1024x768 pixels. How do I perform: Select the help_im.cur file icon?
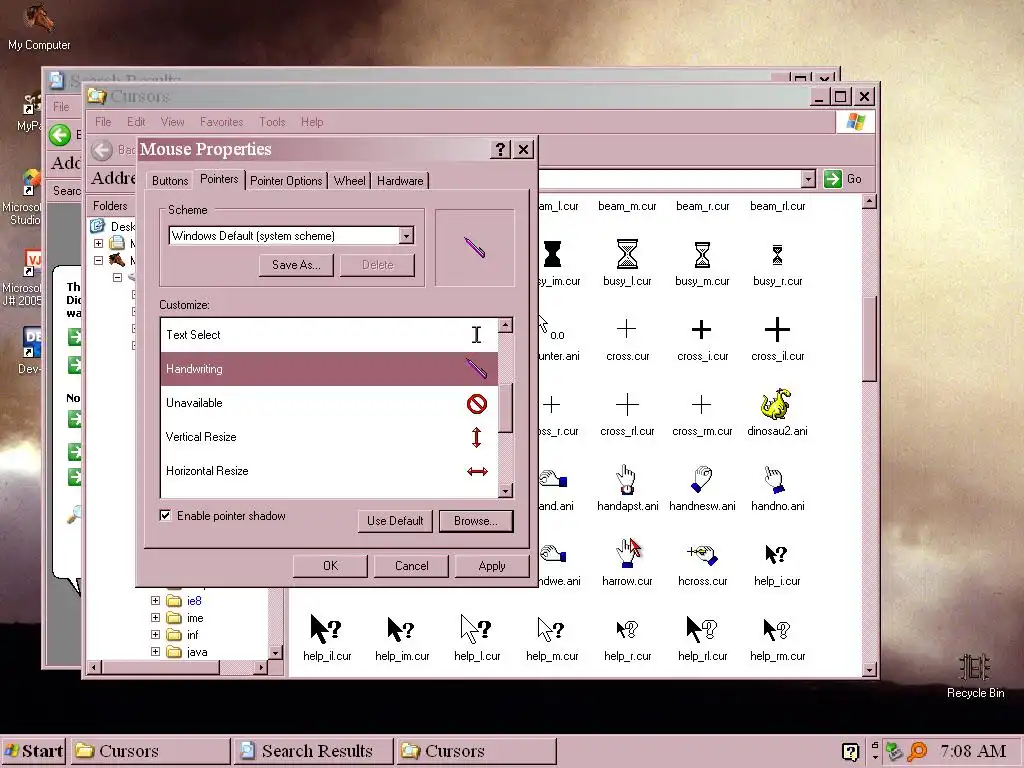400,630
